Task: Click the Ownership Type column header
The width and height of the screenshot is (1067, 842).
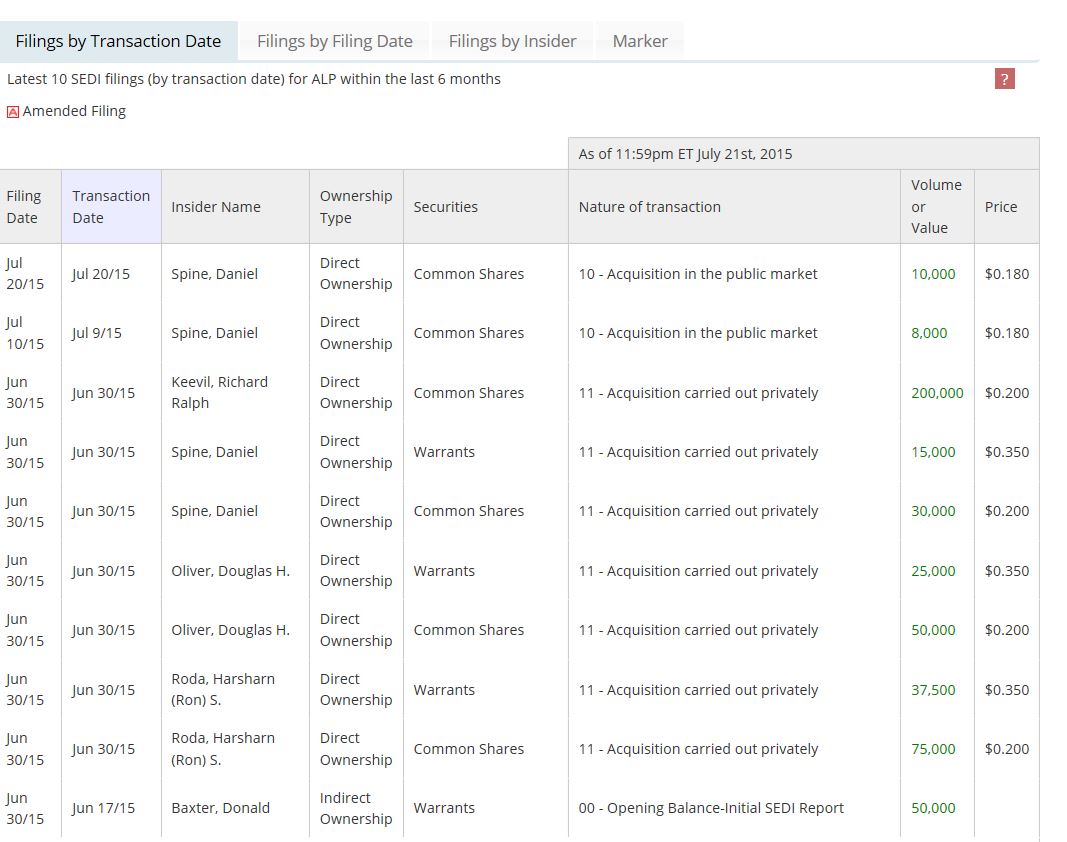Action: (x=355, y=207)
